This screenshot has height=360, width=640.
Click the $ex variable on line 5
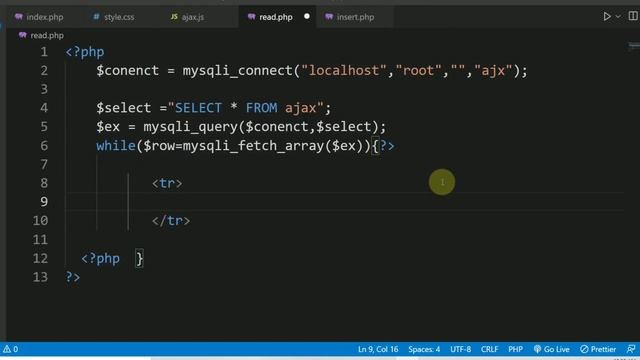click(x=108, y=127)
